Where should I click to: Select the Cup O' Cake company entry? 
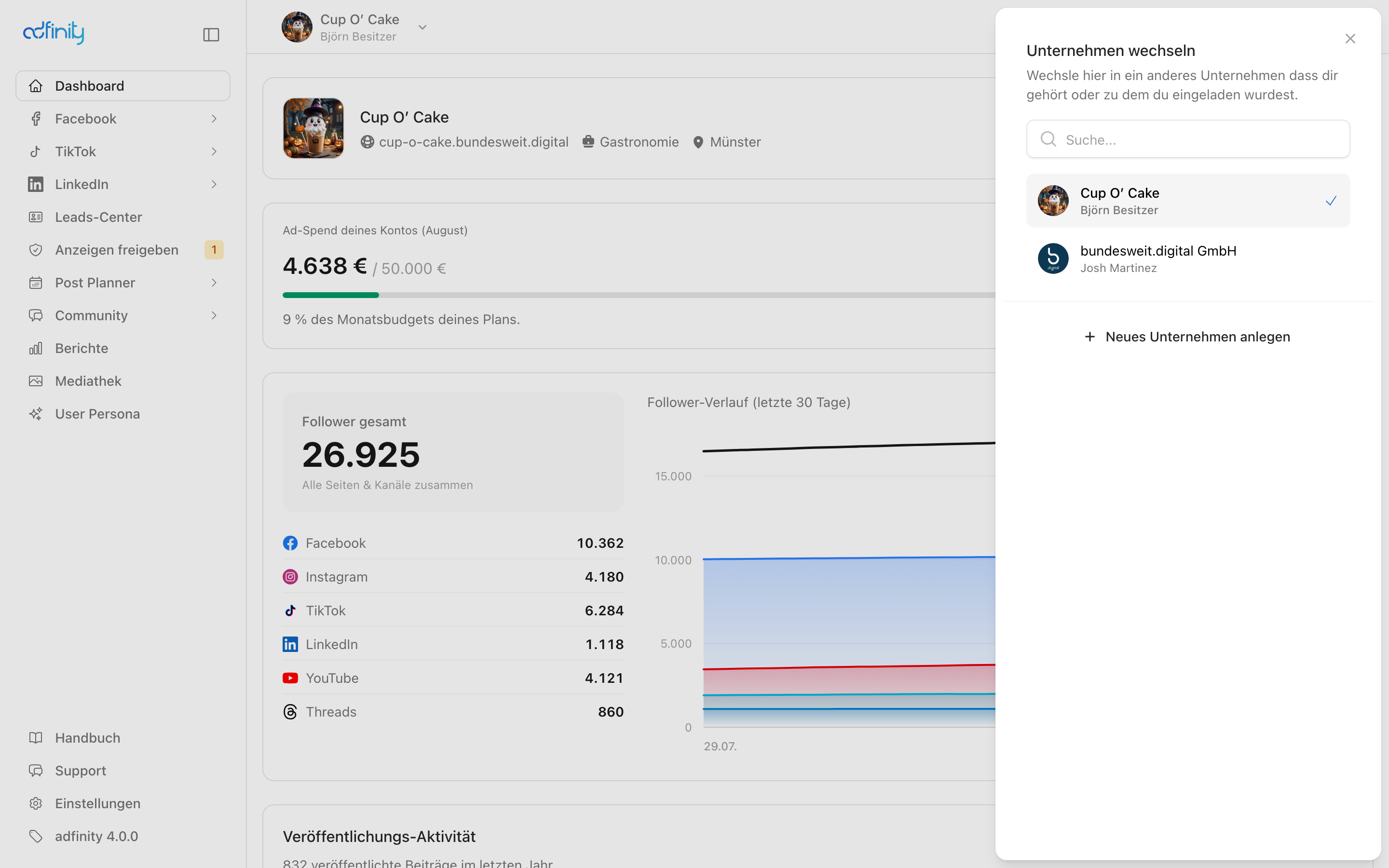(x=1188, y=201)
